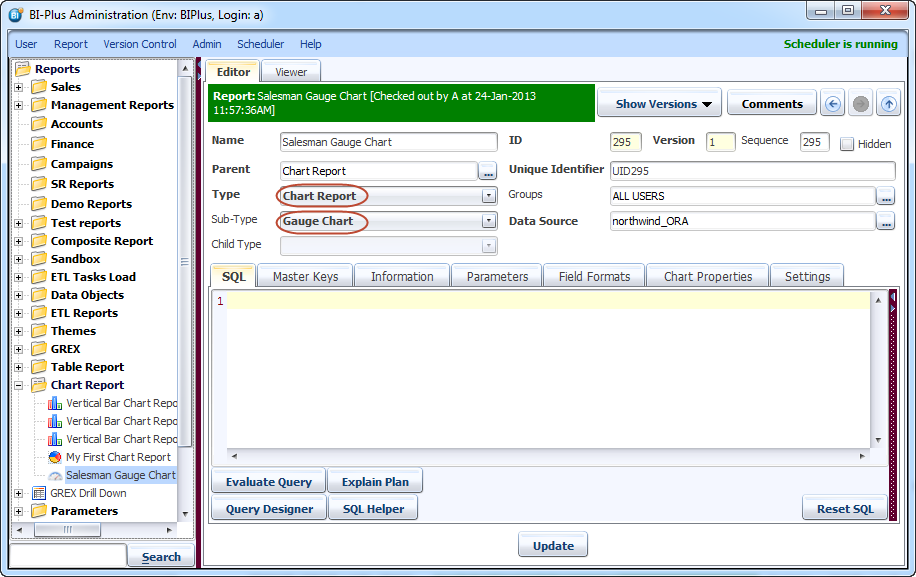Click the browse button next to Parent field
This screenshot has height=577, width=916.
tap(487, 171)
